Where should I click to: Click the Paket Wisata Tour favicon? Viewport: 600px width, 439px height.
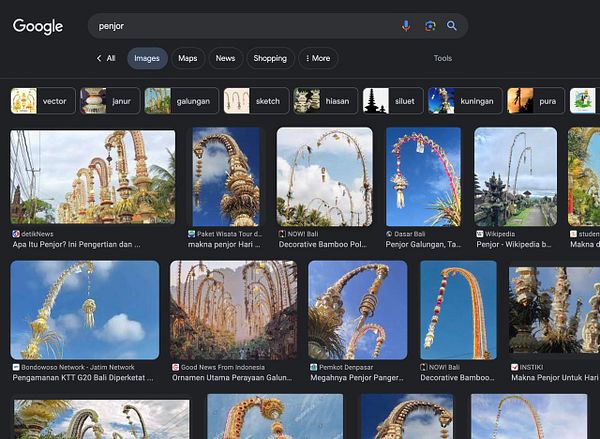pyautogui.click(x=192, y=234)
